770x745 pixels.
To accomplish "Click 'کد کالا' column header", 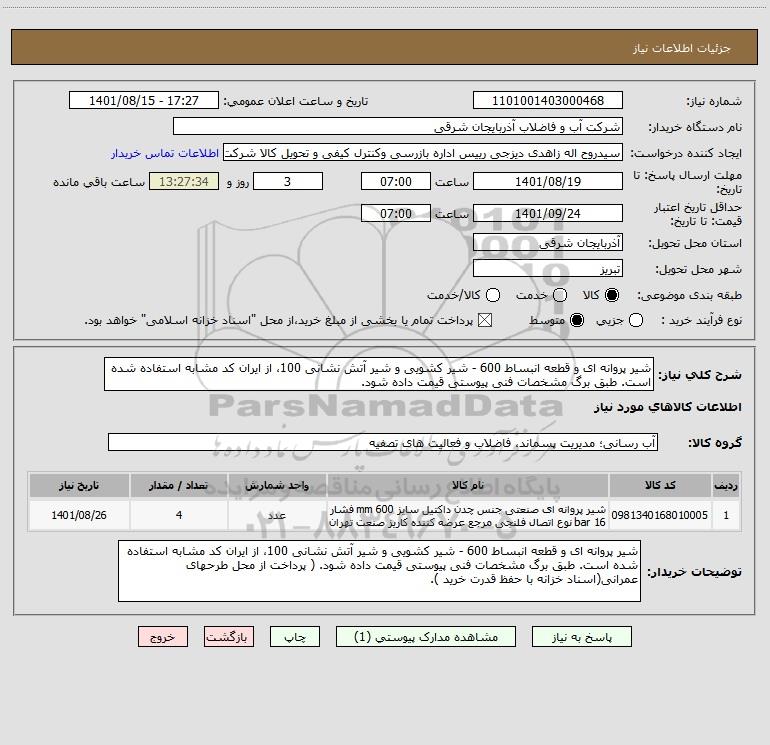I will 660,485.
